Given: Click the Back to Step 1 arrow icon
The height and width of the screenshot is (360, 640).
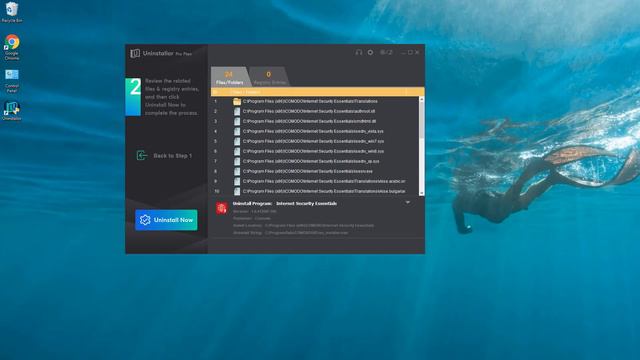Looking at the screenshot, I should click(141, 156).
